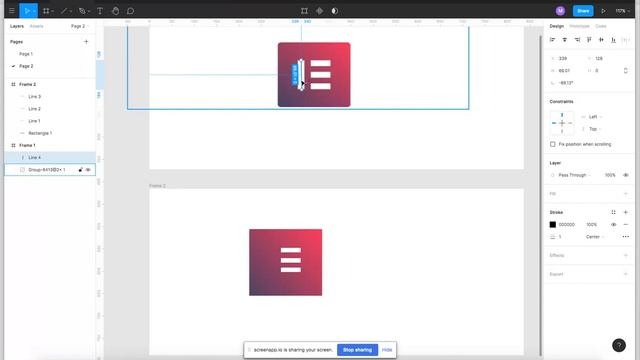640x360 pixels.
Task: Switch to the Layers tab
Action: tap(17, 26)
